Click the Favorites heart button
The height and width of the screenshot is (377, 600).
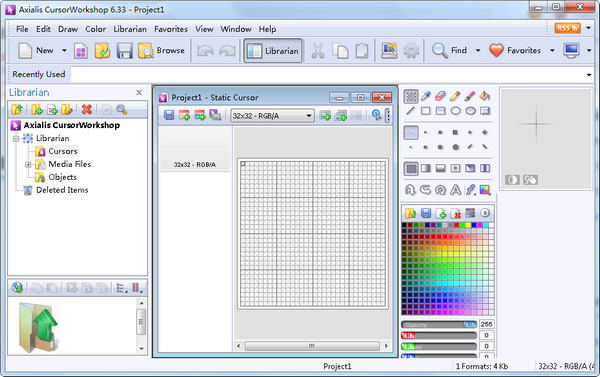tap(515, 51)
